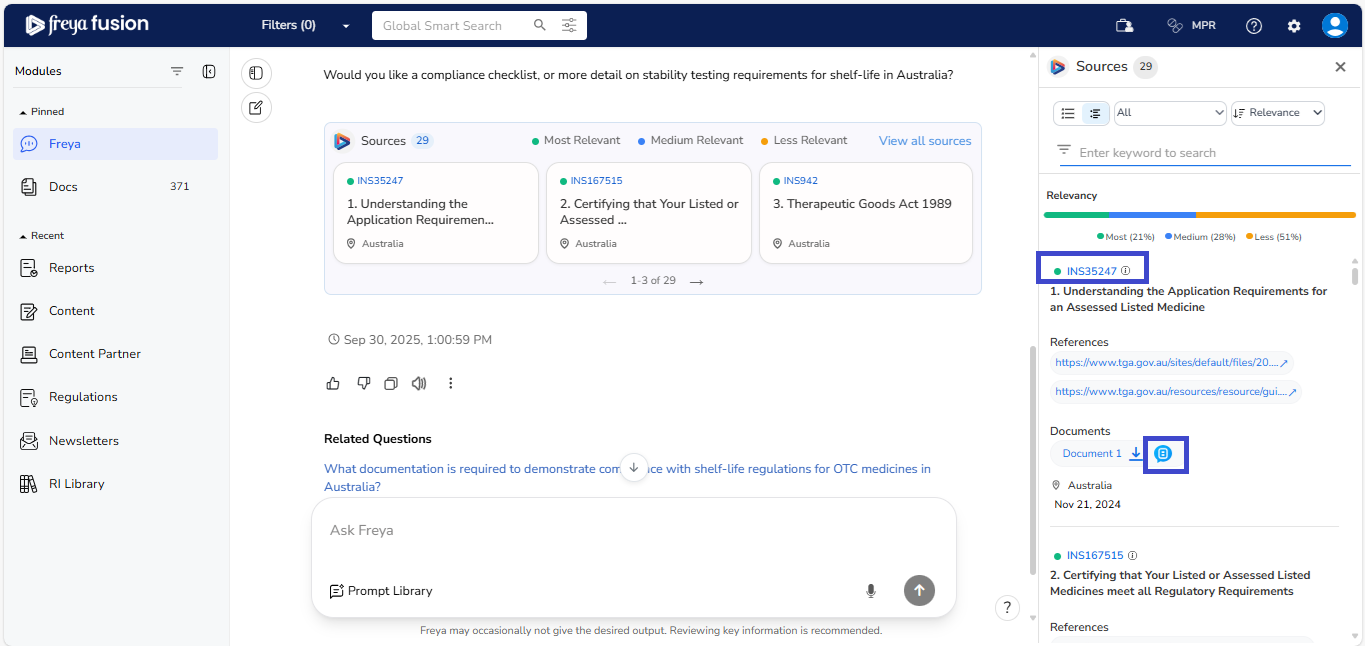Click the read aloud speaker icon
This screenshot has height=646, width=1368.
[x=419, y=383]
